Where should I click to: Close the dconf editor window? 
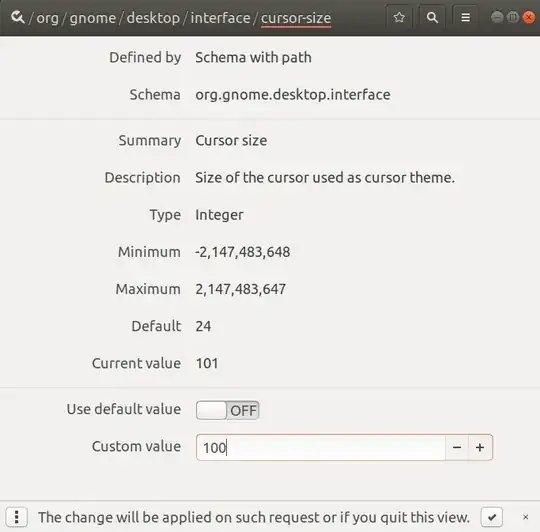pos(529,17)
